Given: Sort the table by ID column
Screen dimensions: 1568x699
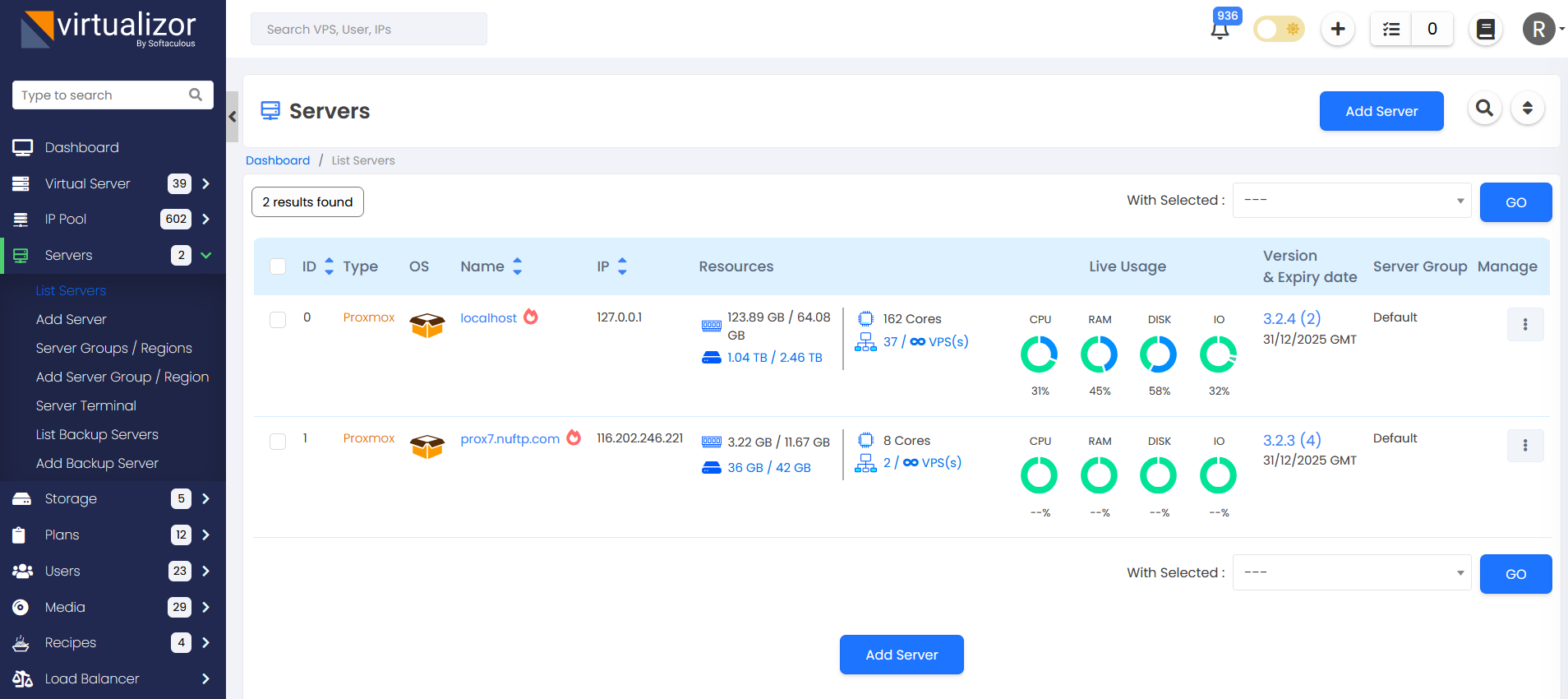Looking at the screenshot, I should click(329, 266).
